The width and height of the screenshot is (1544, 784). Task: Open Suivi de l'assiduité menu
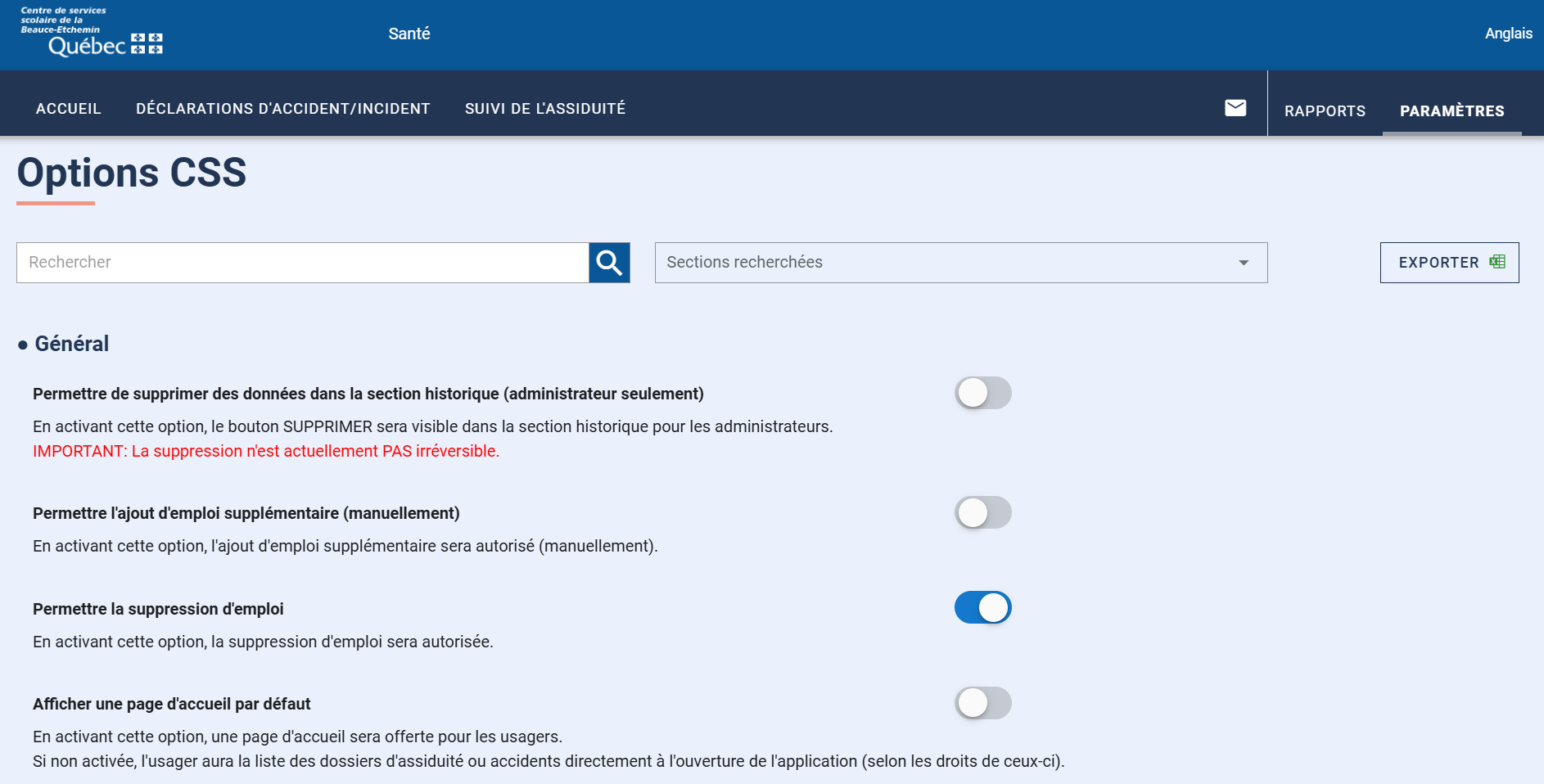pyautogui.click(x=545, y=109)
